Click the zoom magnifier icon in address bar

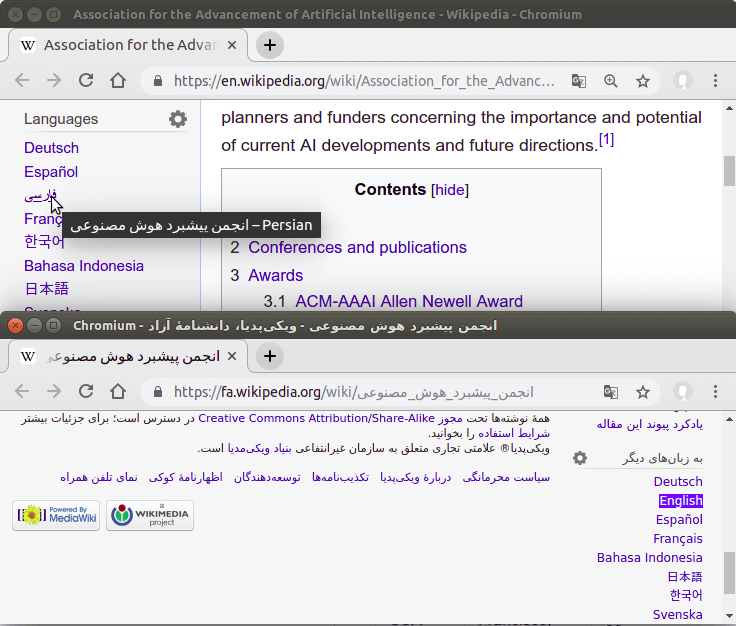611,81
